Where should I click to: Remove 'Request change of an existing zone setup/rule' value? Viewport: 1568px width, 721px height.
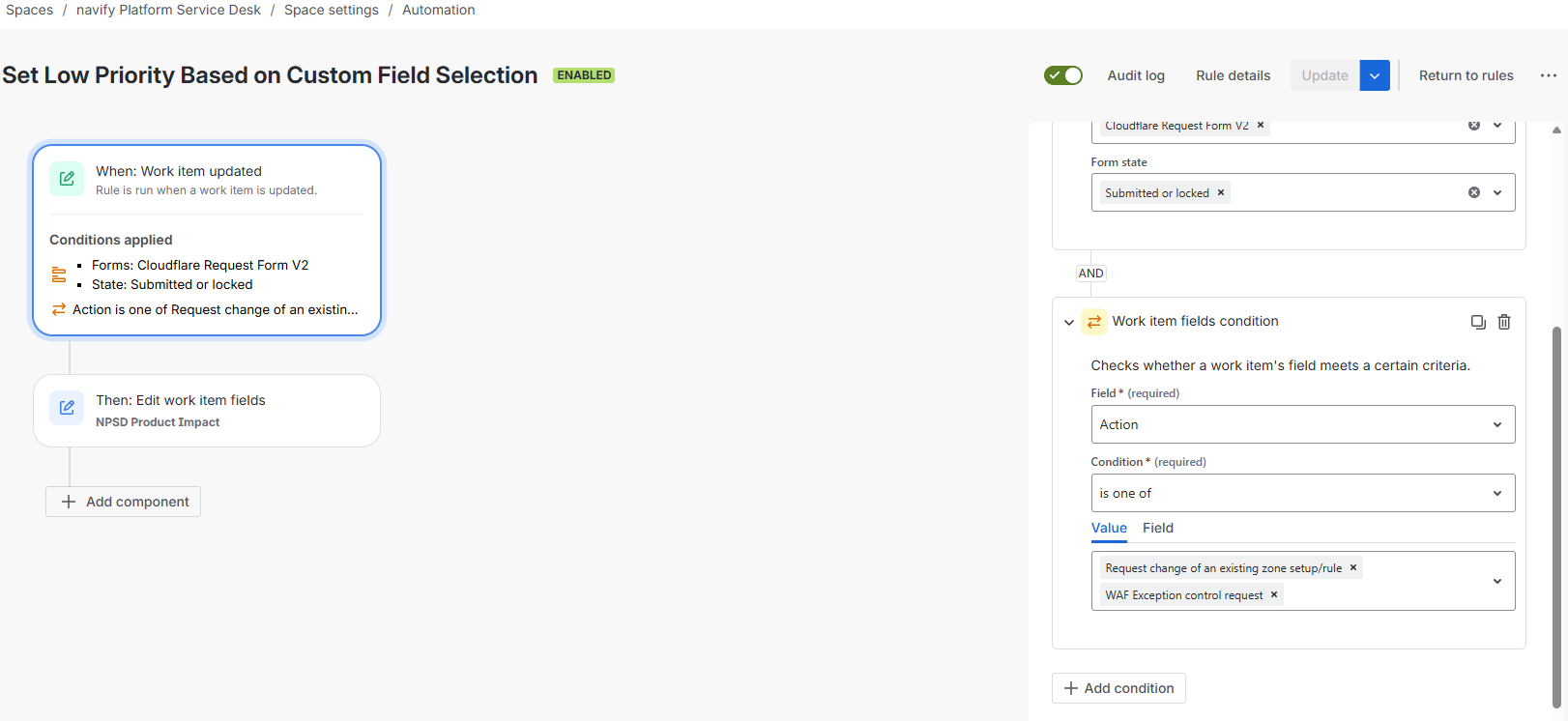1353,567
